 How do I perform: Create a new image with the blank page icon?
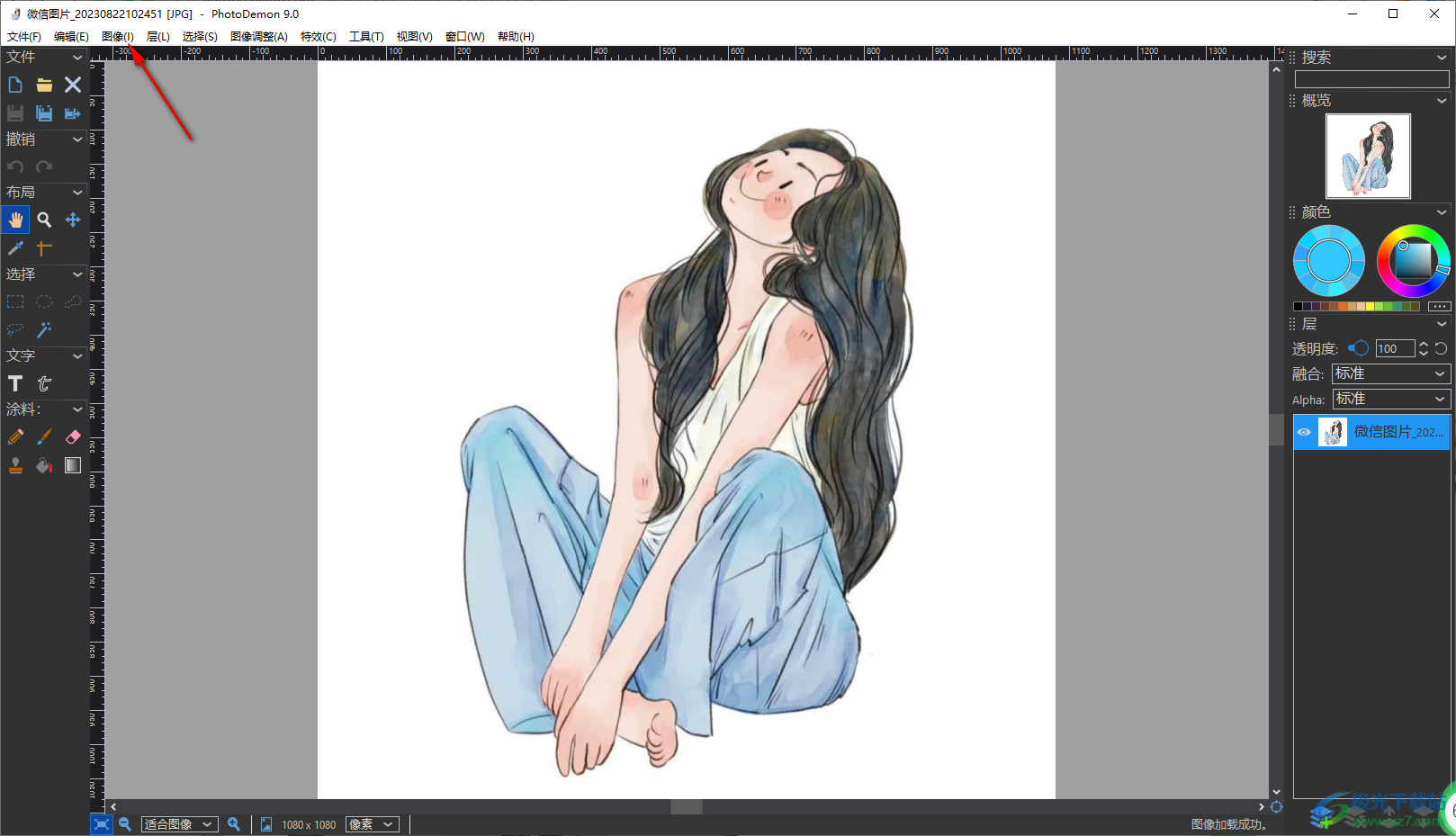pos(15,85)
